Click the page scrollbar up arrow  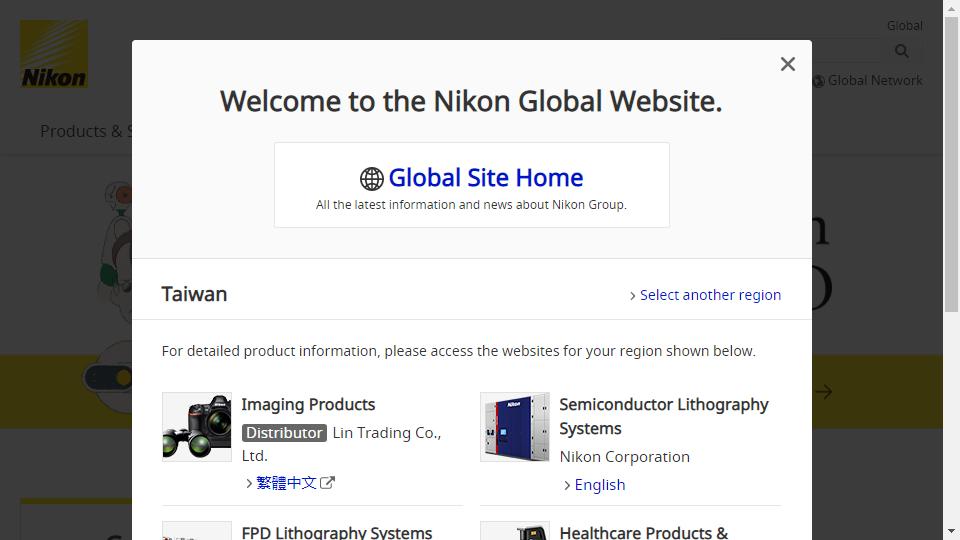pos(951,8)
